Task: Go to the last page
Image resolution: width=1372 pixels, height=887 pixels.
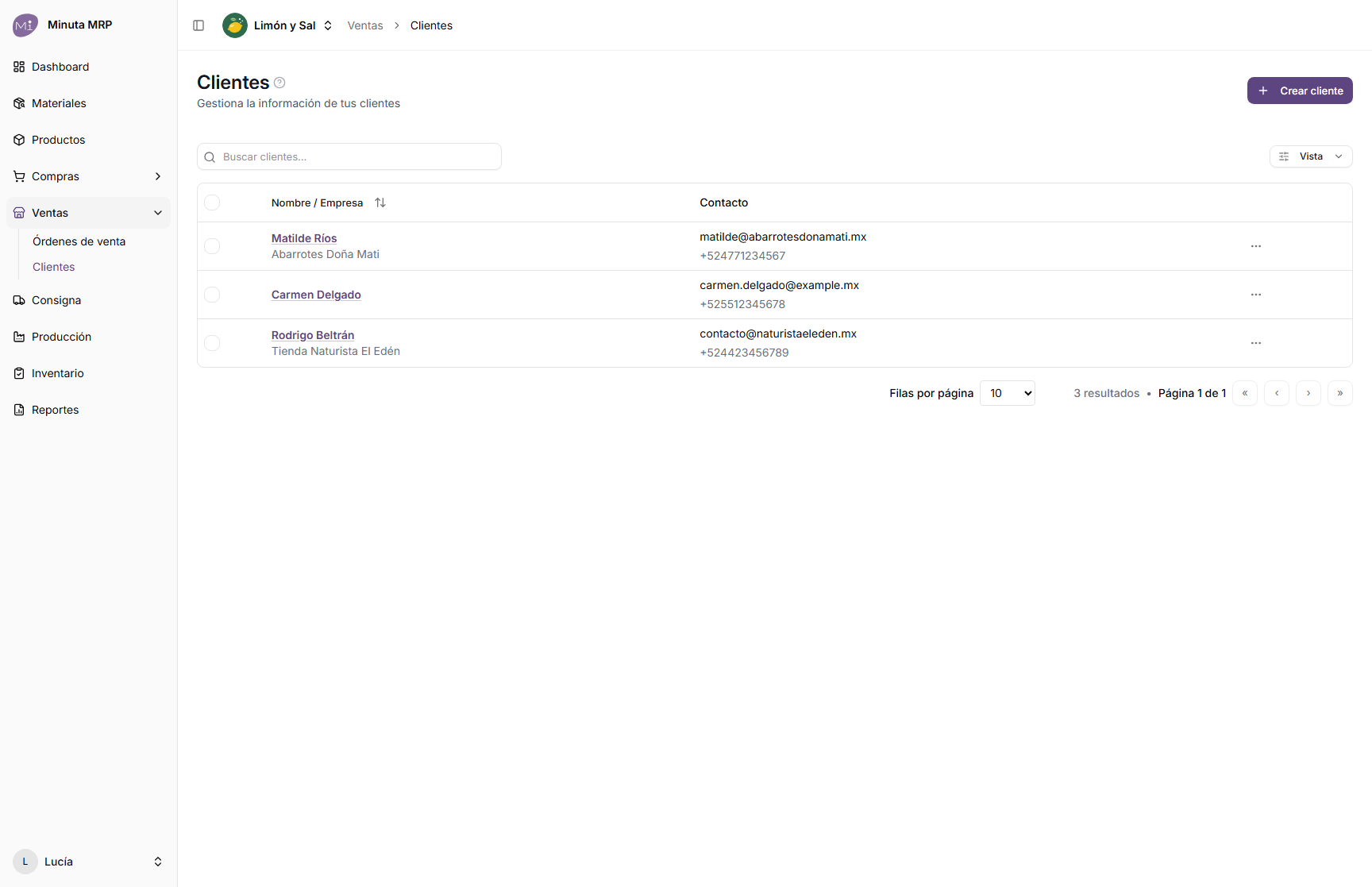Action: click(1340, 393)
